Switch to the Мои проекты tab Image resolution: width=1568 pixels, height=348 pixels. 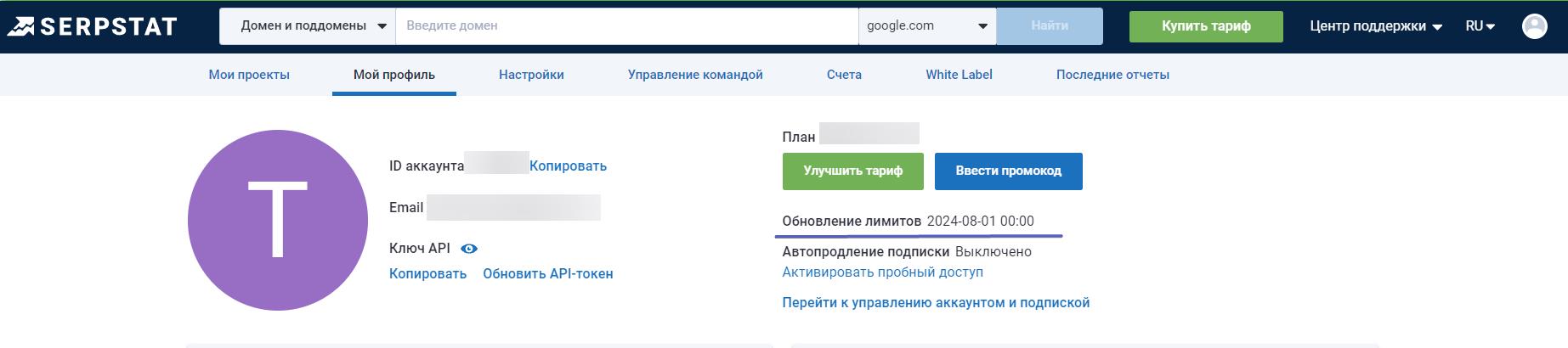pos(249,75)
